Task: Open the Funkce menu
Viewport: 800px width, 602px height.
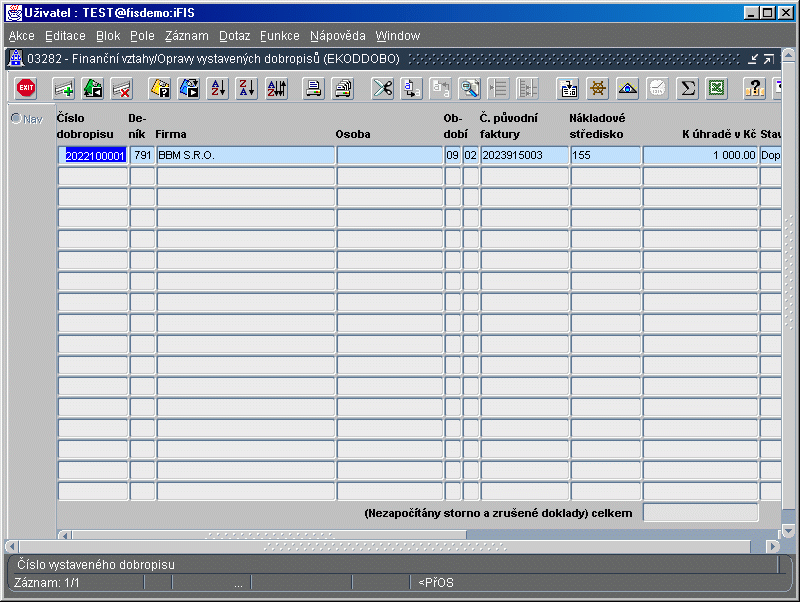Action: click(x=280, y=36)
